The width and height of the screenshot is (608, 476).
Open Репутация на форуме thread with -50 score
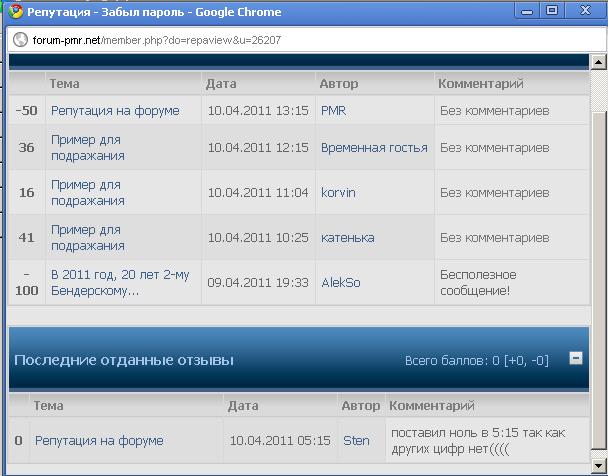[115, 111]
